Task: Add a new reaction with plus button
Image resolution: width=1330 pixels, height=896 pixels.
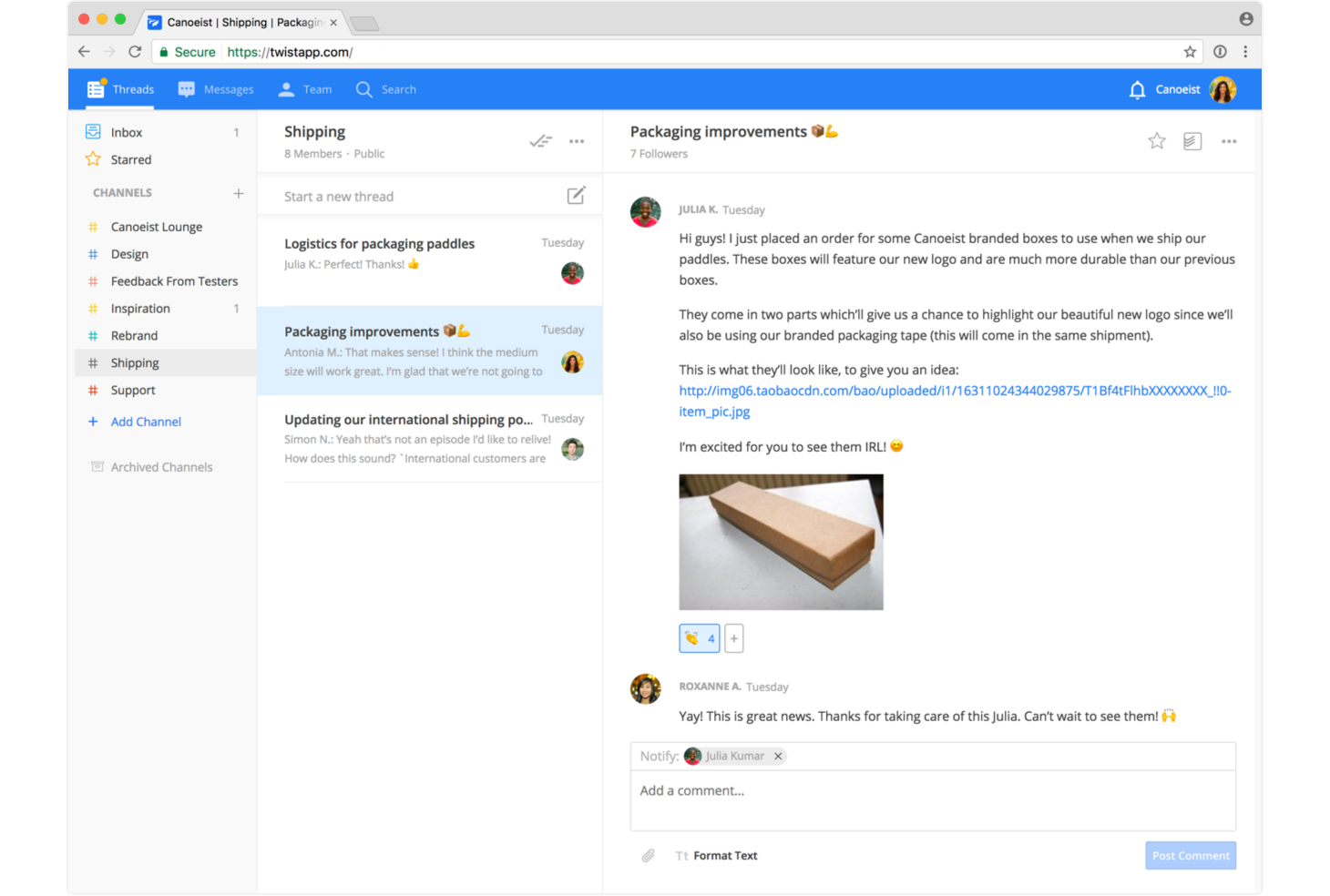Action: tap(734, 638)
